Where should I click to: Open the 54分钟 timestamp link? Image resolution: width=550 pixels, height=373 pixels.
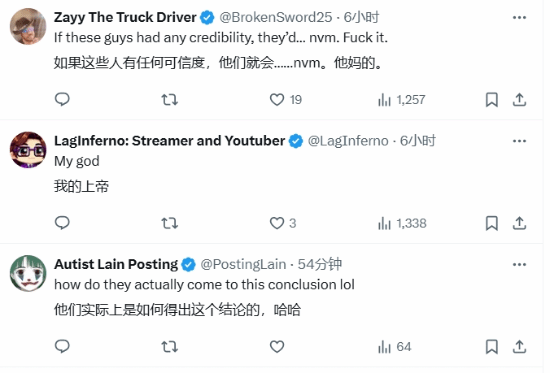[320, 264]
